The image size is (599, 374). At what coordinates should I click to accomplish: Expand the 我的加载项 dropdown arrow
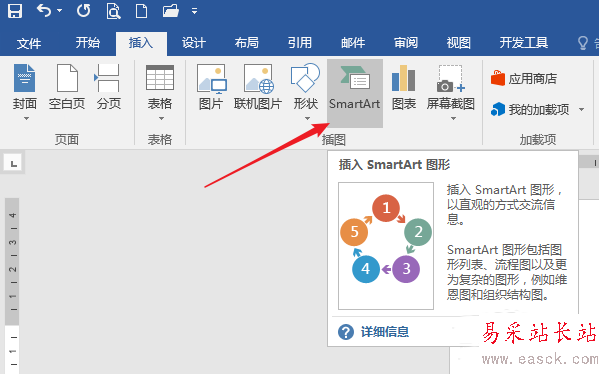tap(581, 110)
